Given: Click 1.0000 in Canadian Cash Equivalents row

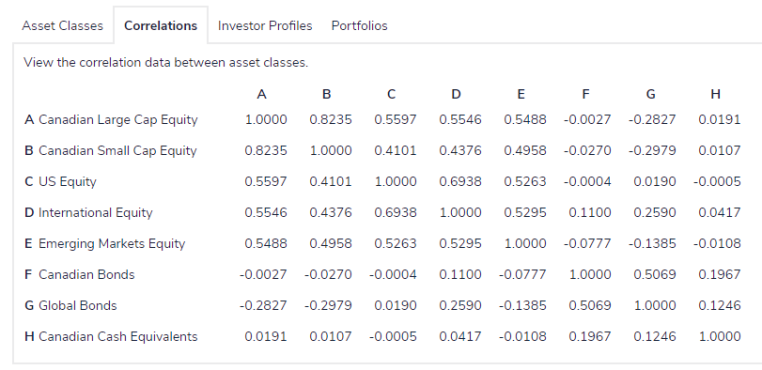Looking at the screenshot, I should tap(719, 336).
